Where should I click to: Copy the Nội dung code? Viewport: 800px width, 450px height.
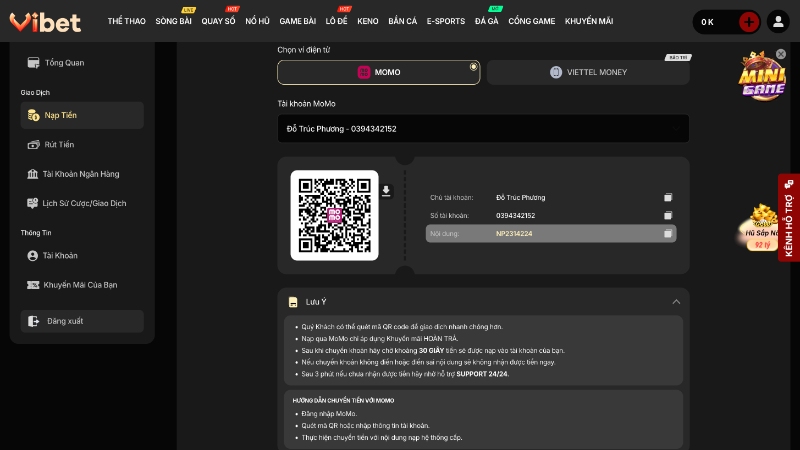(668, 234)
